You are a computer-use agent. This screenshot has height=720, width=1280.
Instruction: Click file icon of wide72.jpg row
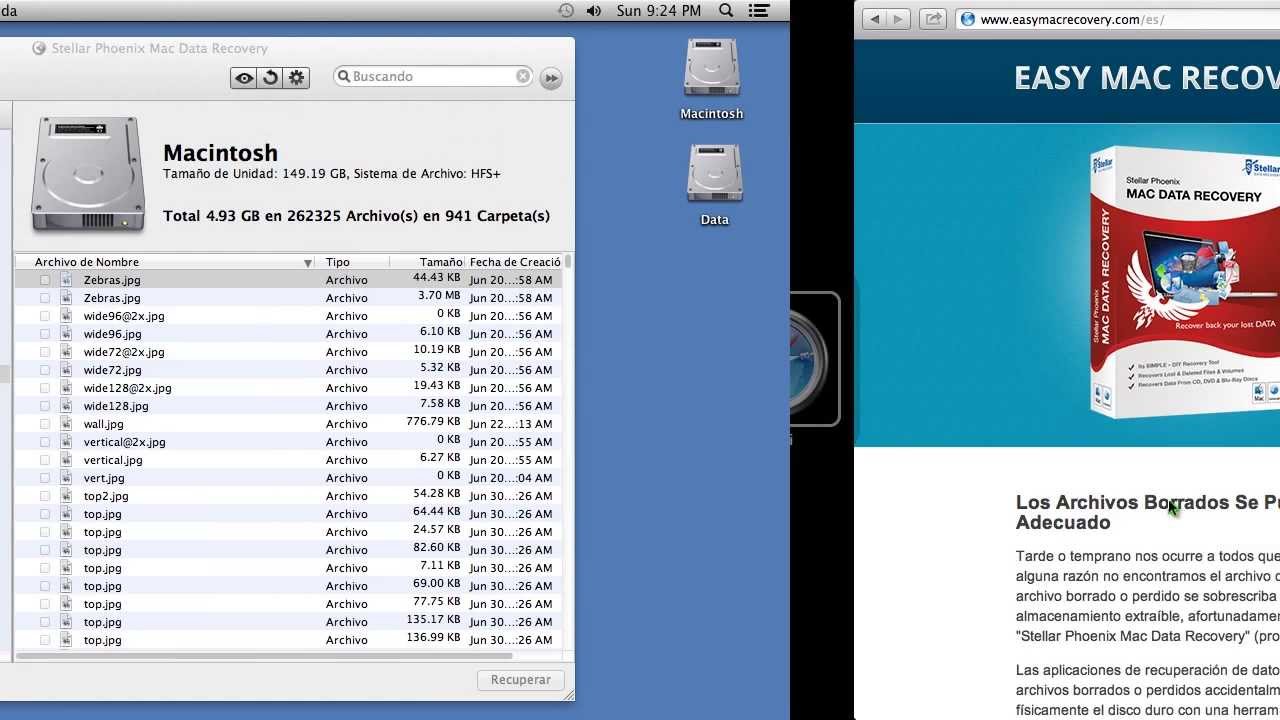pyautogui.click(x=67, y=370)
